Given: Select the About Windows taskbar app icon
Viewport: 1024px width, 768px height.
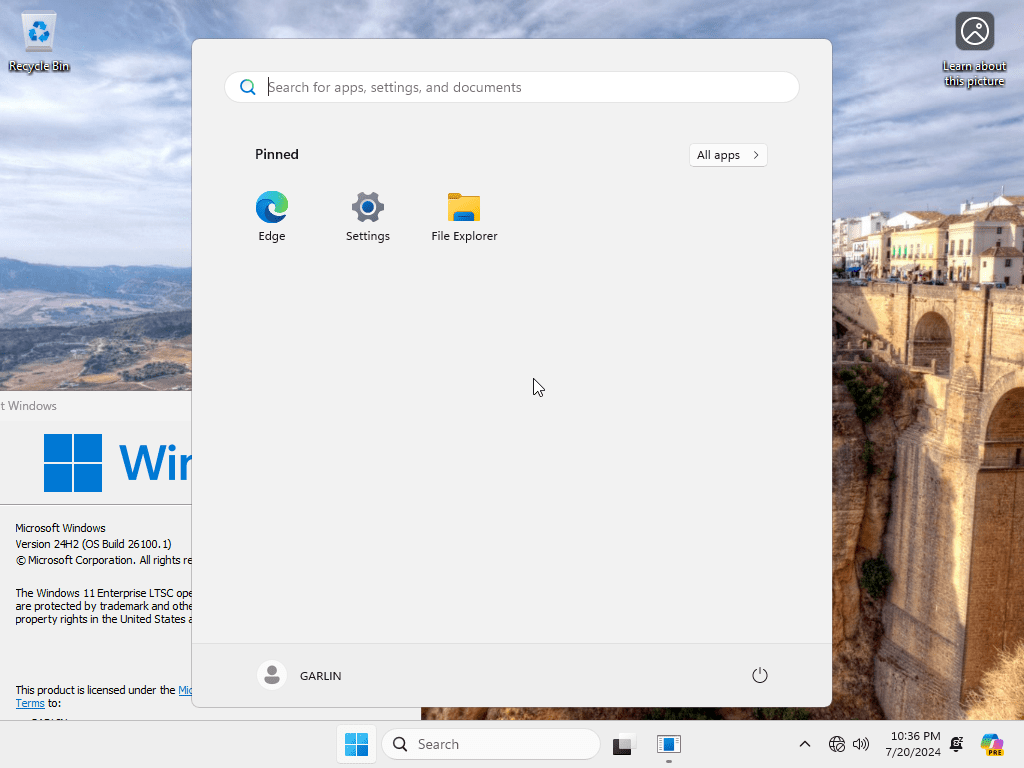Looking at the screenshot, I should [669, 744].
